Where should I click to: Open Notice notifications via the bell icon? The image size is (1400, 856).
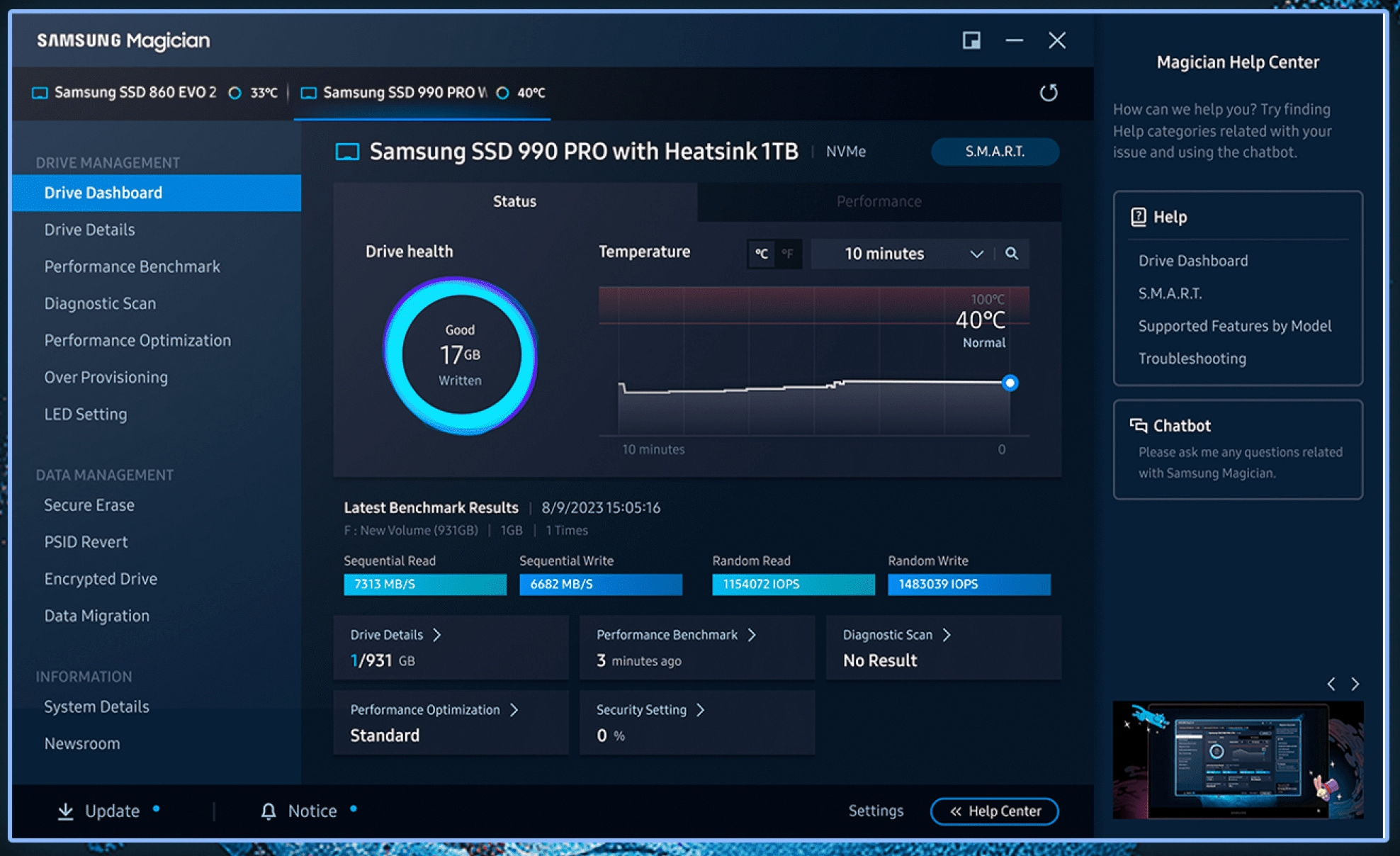coord(269,811)
